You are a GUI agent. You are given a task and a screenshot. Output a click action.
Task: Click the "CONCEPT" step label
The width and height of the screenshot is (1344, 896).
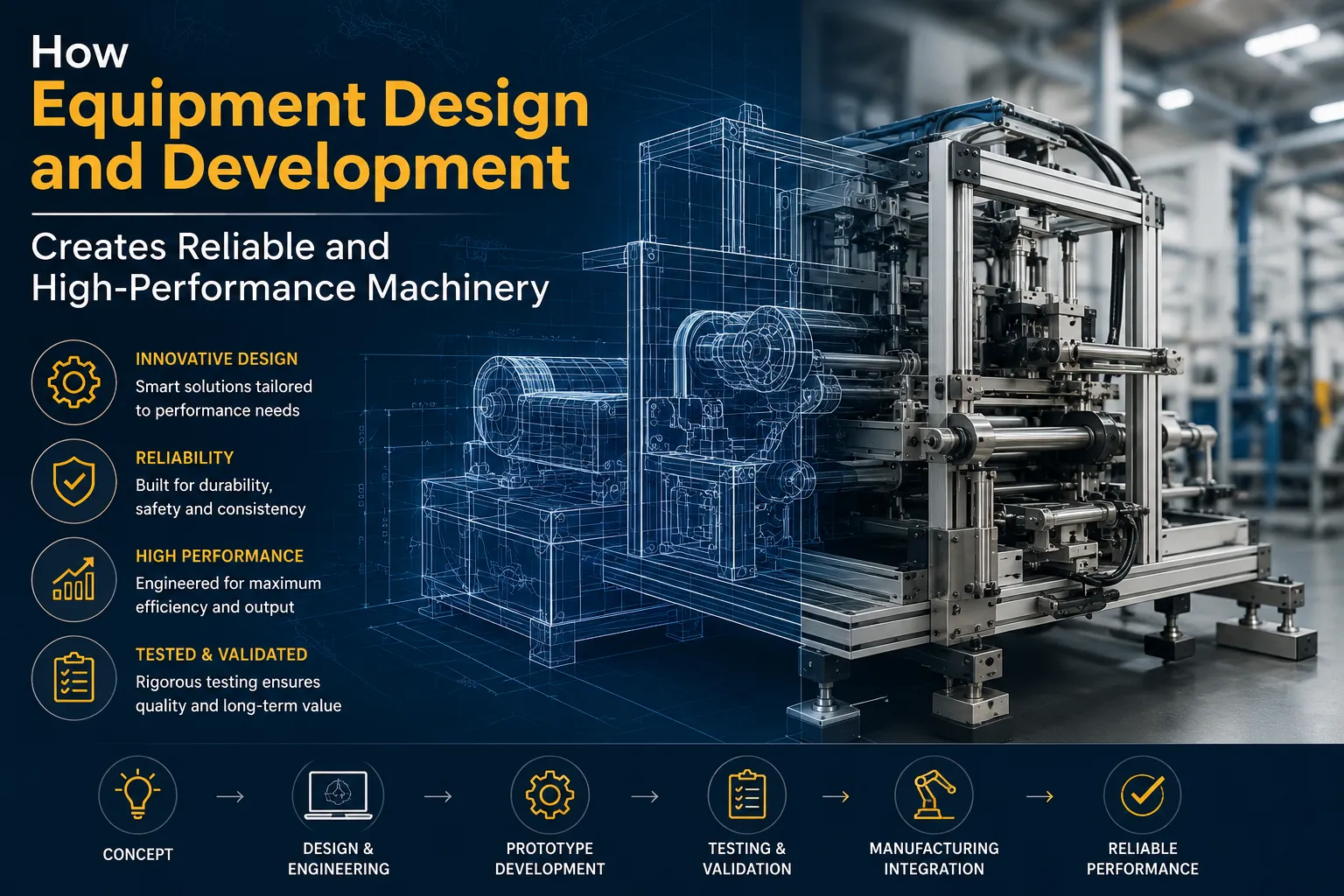tap(138, 855)
